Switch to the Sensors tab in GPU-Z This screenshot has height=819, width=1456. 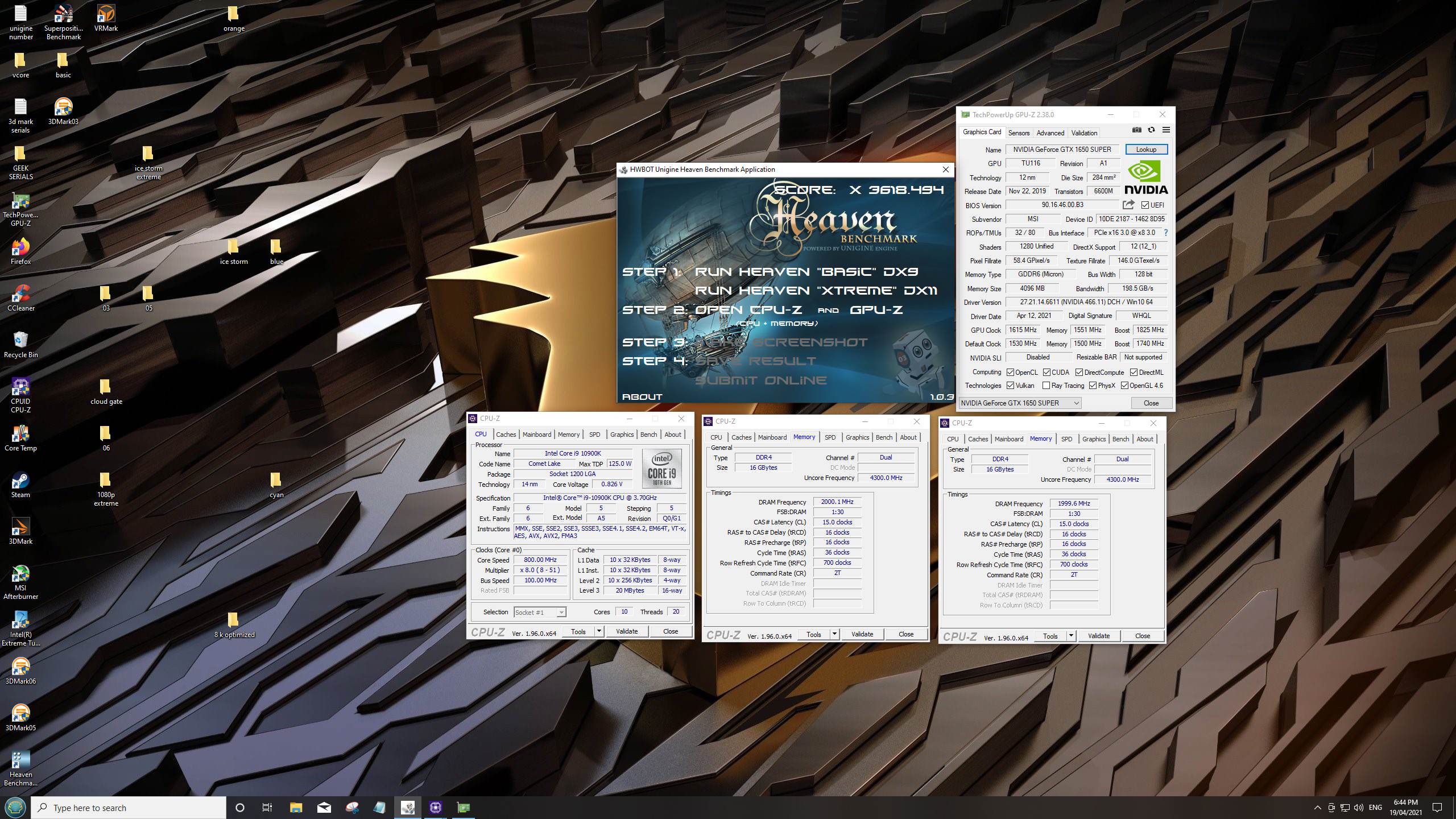1019,133
